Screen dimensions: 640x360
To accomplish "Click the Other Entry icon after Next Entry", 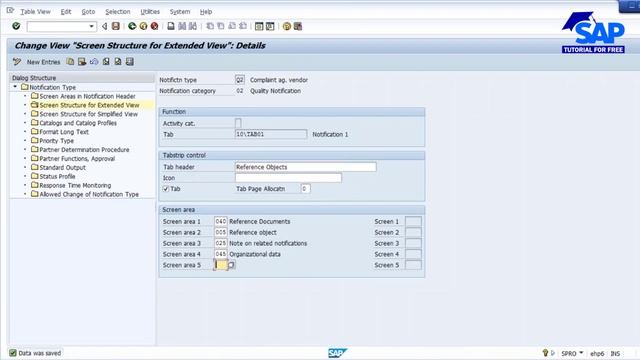I will (130, 62).
